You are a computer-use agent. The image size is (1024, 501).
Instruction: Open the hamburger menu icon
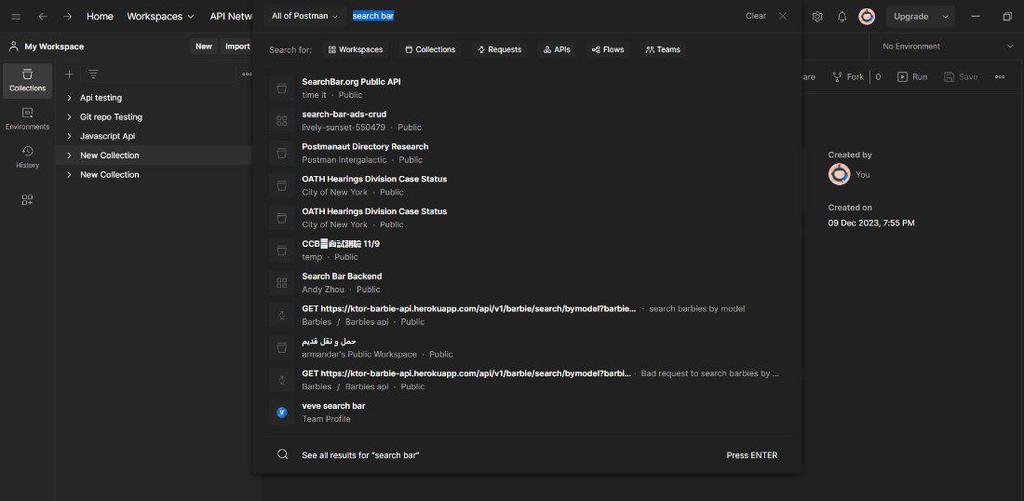coord(16,16)
